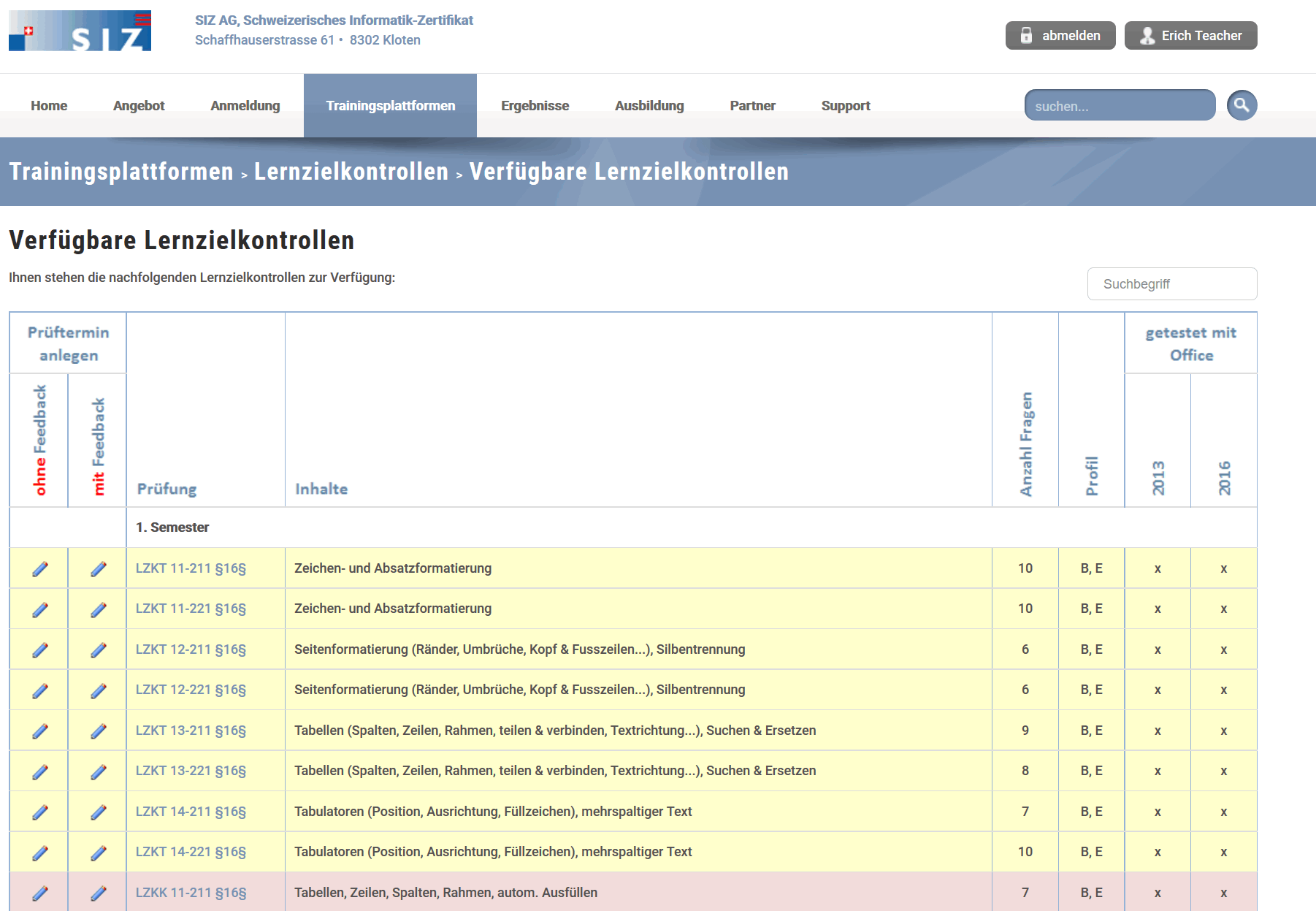Screen dimensions: 1316x911
Task: Open the LZKT 12-211 §16§ link
Action: [191, 649]
